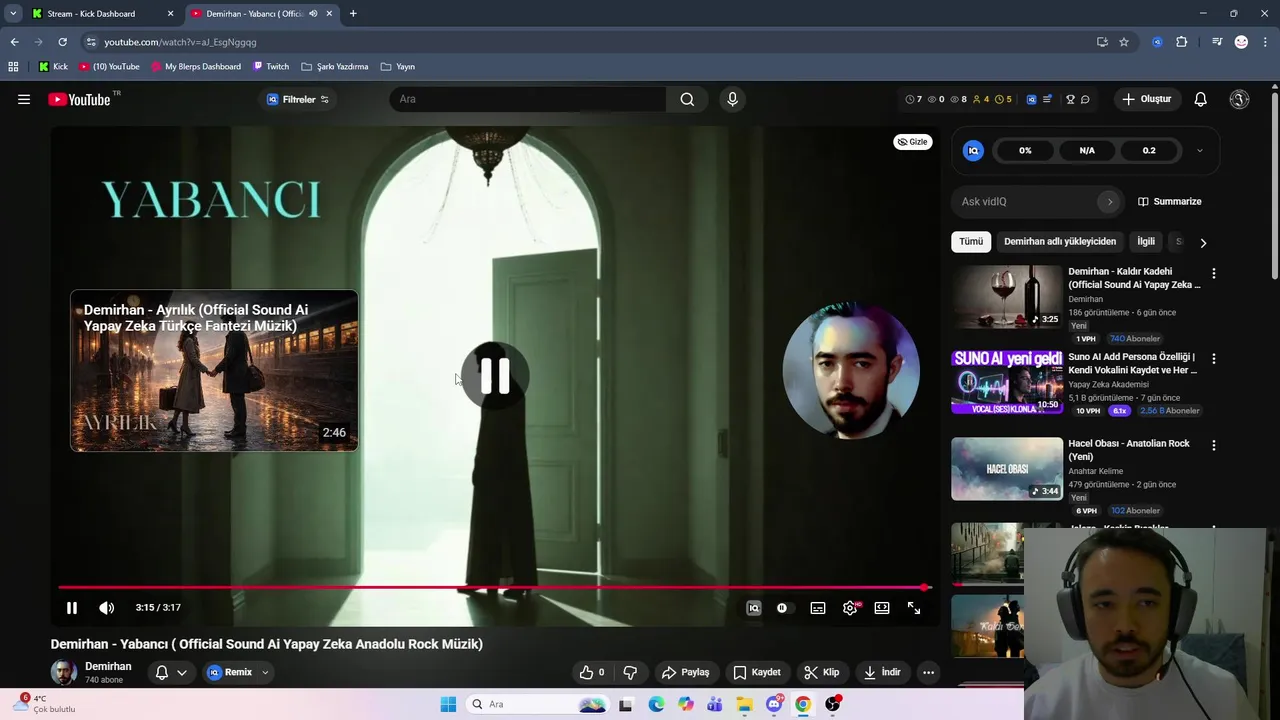Save video with Kaydet button
Screen dimensions: 1280x720
point(756,672)
